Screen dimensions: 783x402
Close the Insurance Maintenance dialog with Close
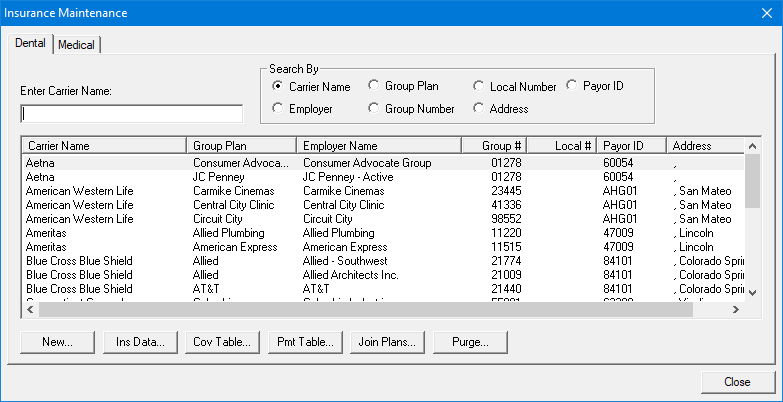click(737, 382)
